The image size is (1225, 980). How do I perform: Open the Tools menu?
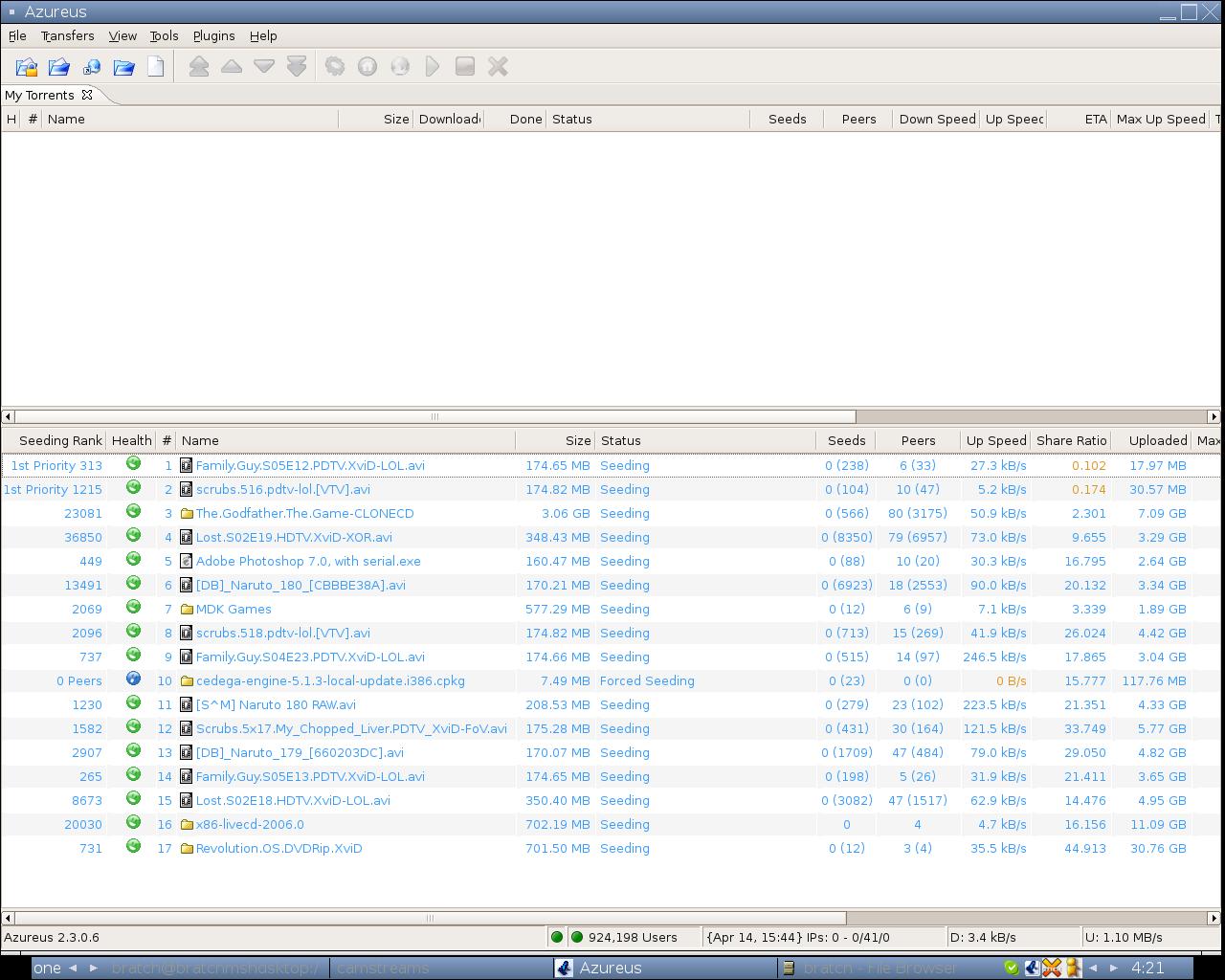[x=164, y=35]
